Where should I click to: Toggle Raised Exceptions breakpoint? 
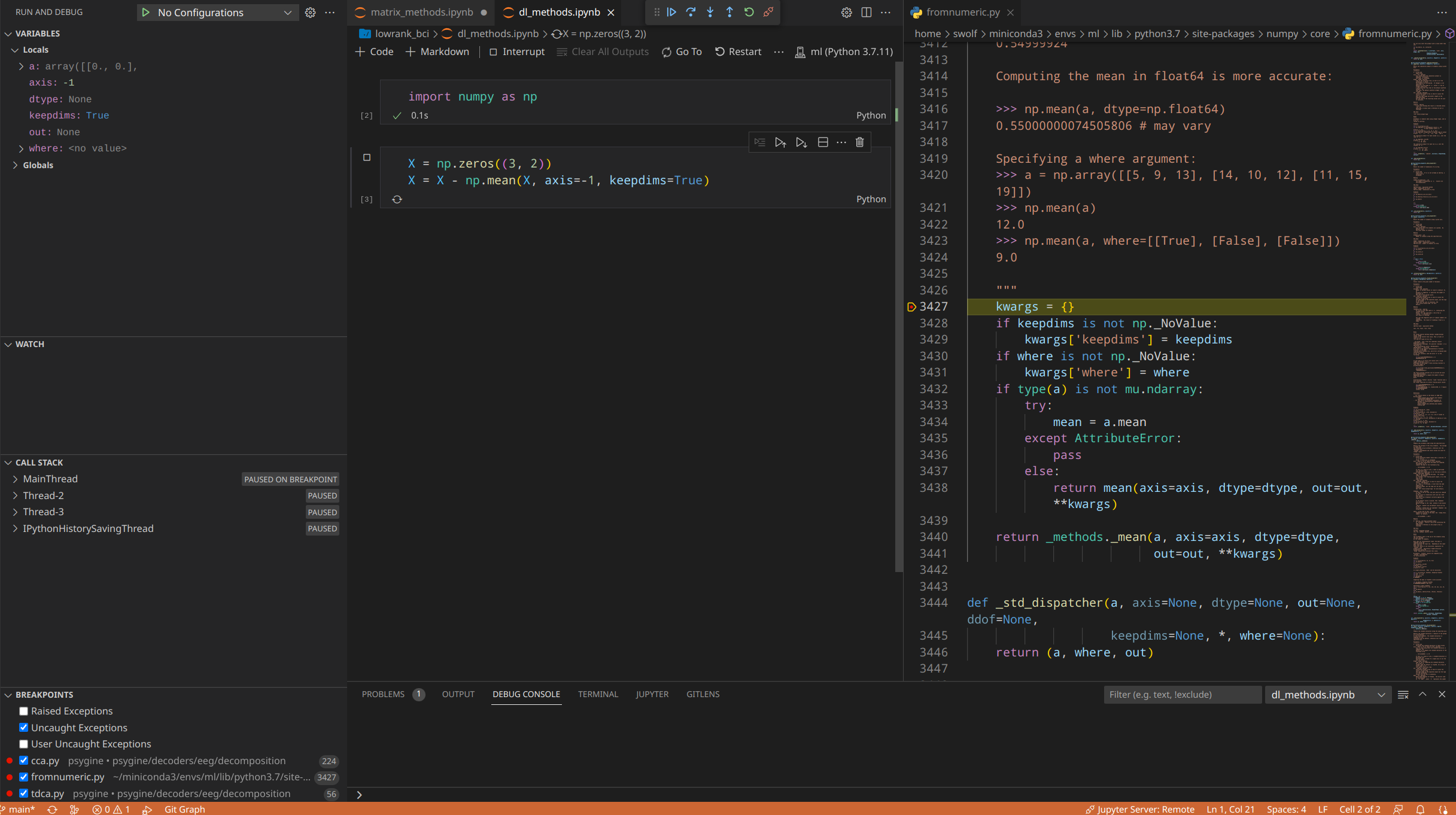[23, 711]
